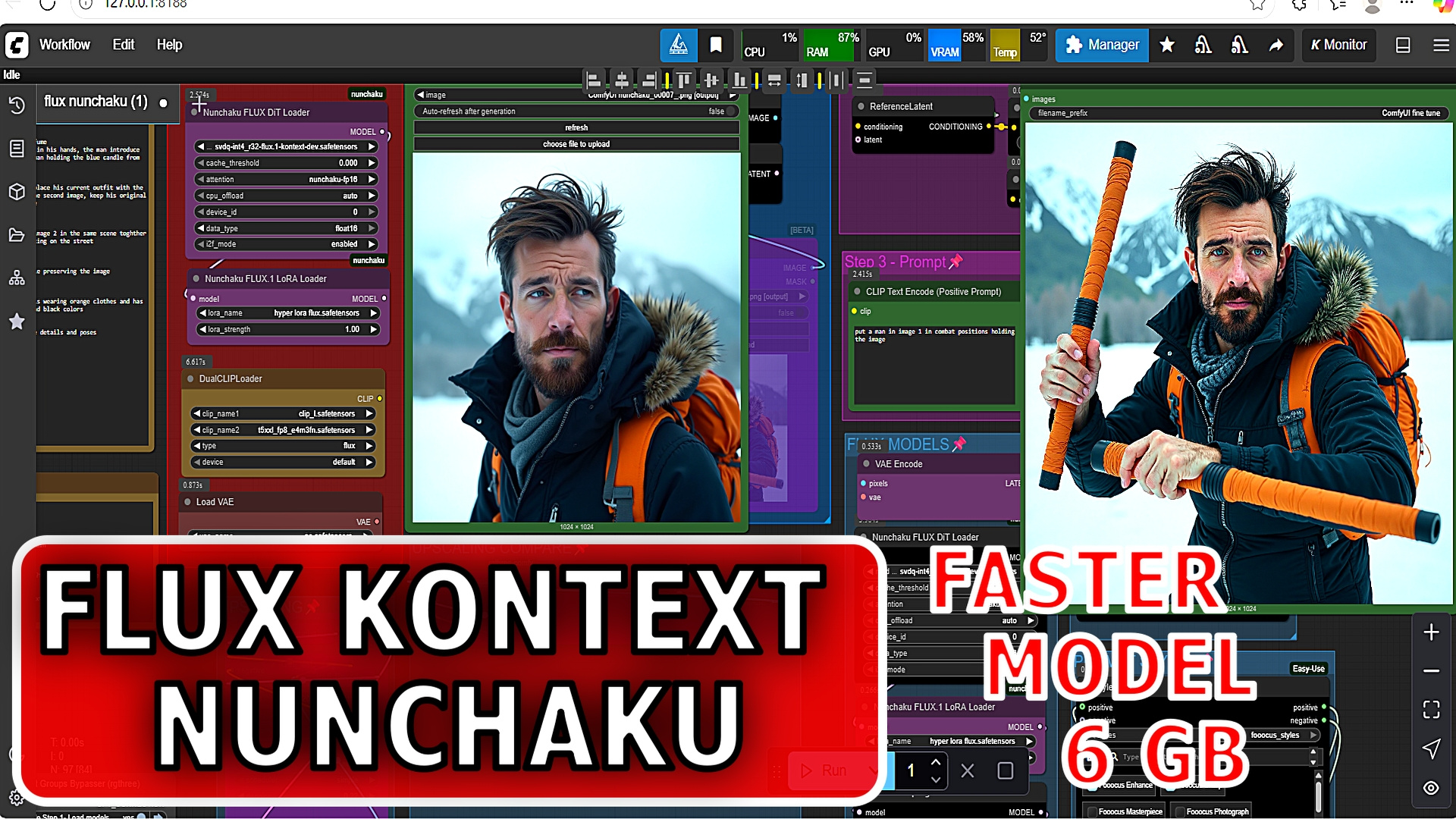Open the workflows folder sidebar icon
Viewport: 1456px width, 819px height.
17,235
